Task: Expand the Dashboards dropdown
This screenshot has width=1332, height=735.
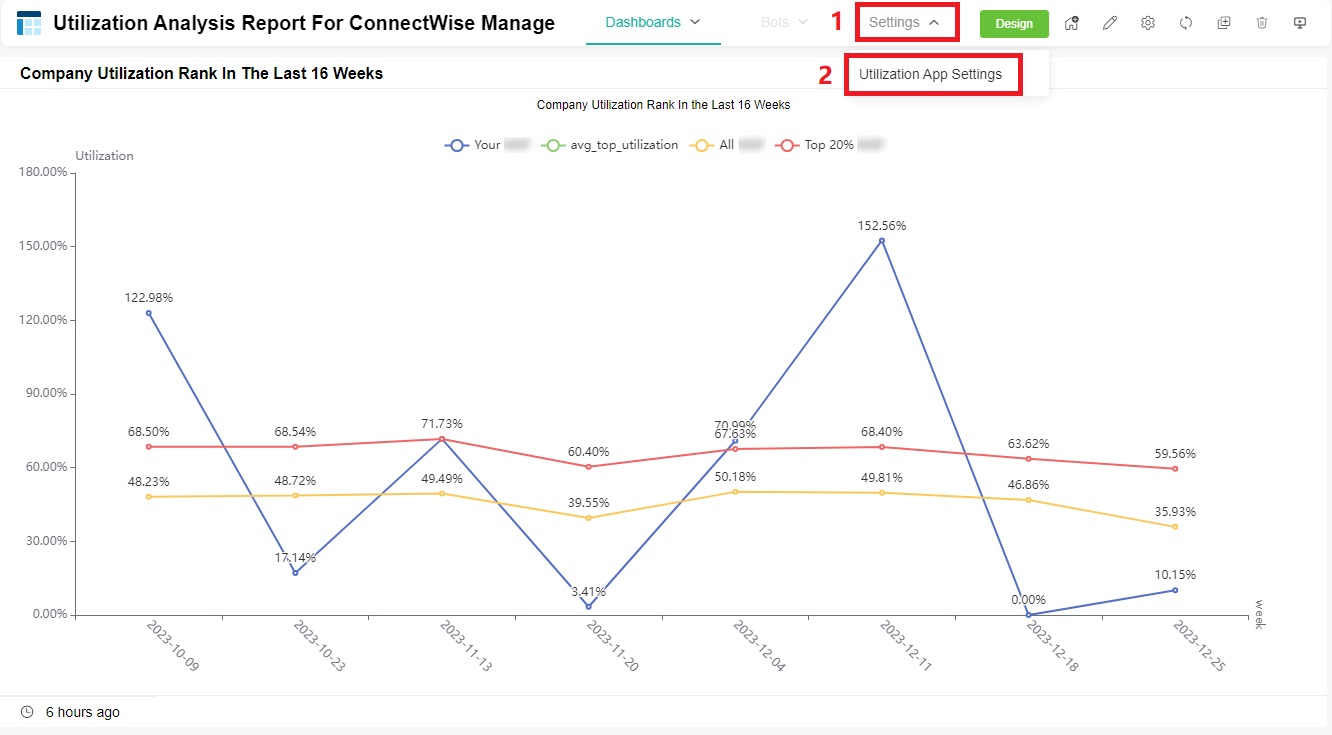Action: pos(652,22)
